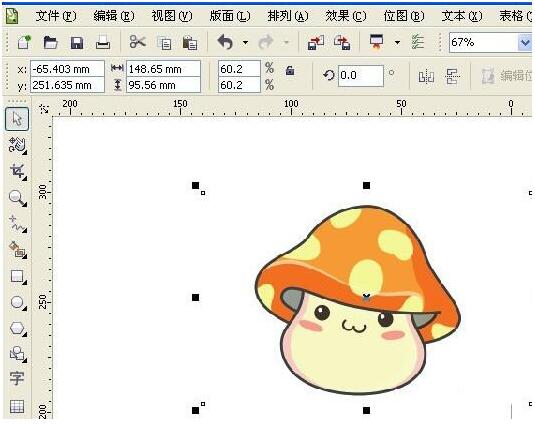Save the document with the floppy icon
The height and width of the screenshot is (425, 535).
77,43
